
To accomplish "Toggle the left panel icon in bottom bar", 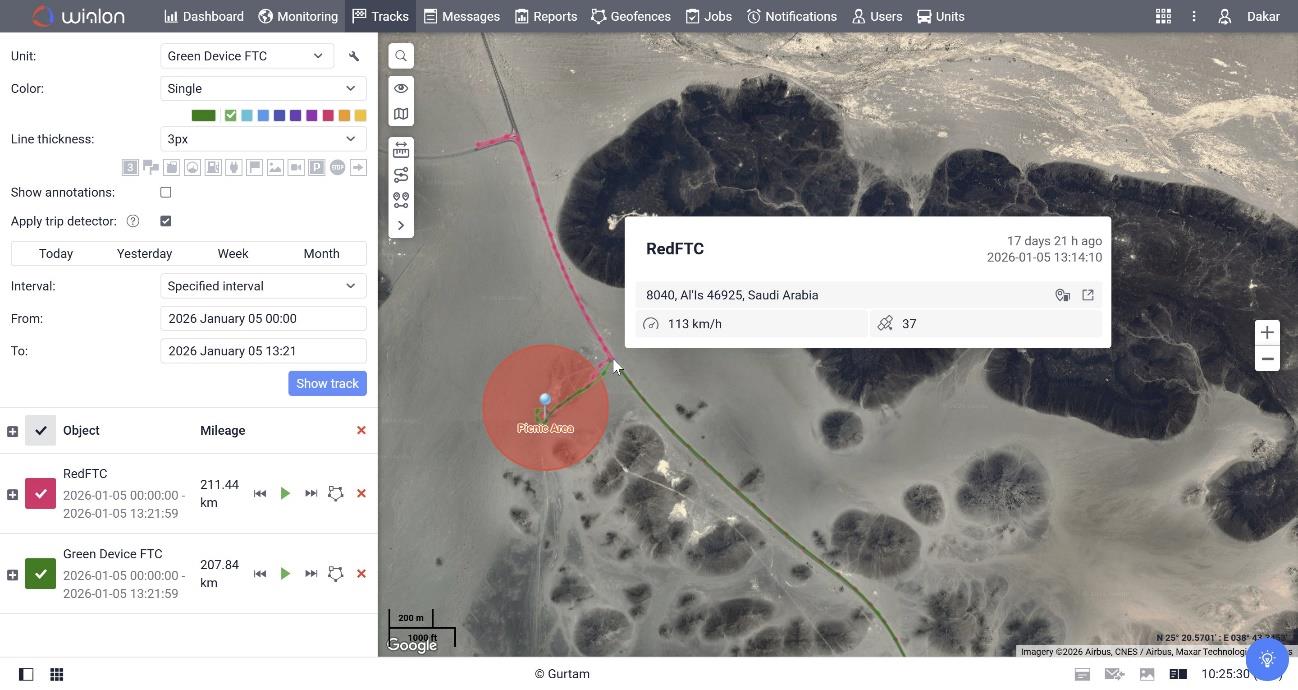I will pyautogui.click(x=26, y=674).
